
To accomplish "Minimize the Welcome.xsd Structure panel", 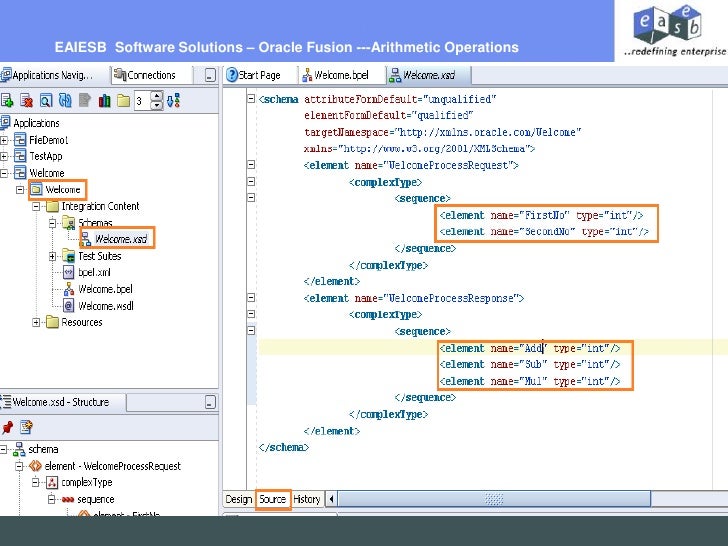I will (x=210, y=402).
